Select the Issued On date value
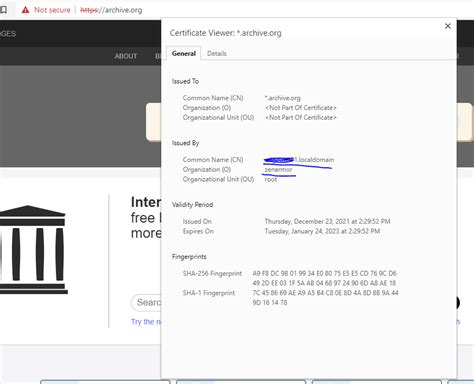This screenshot has width=474, height=384. click(327, 221)
